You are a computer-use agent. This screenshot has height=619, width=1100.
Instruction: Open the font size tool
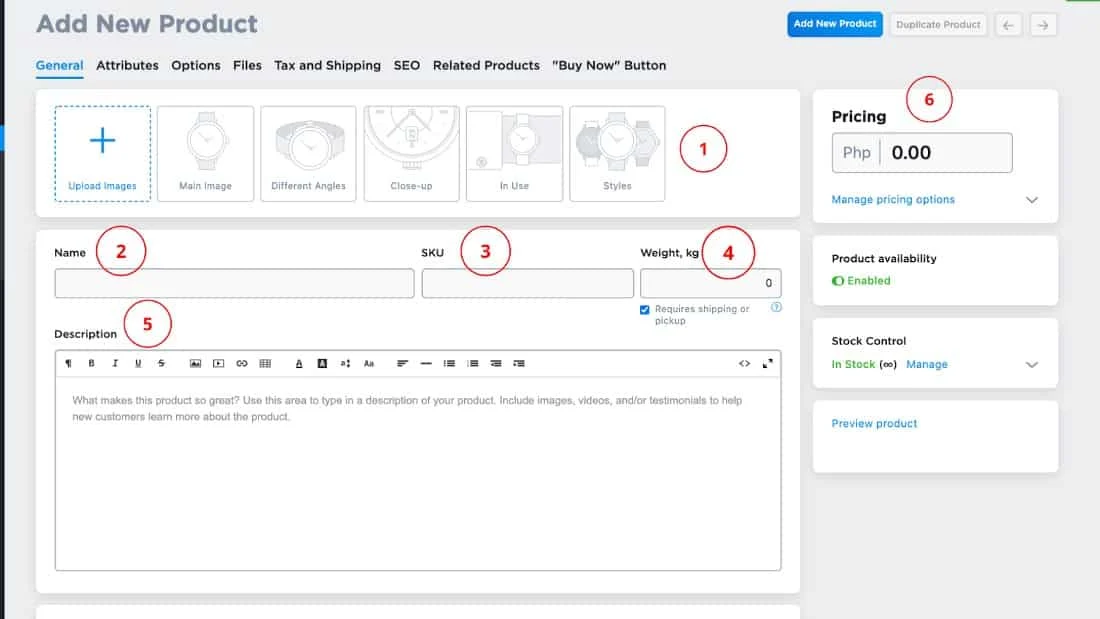pyautogui.click(x=345, y=364)
